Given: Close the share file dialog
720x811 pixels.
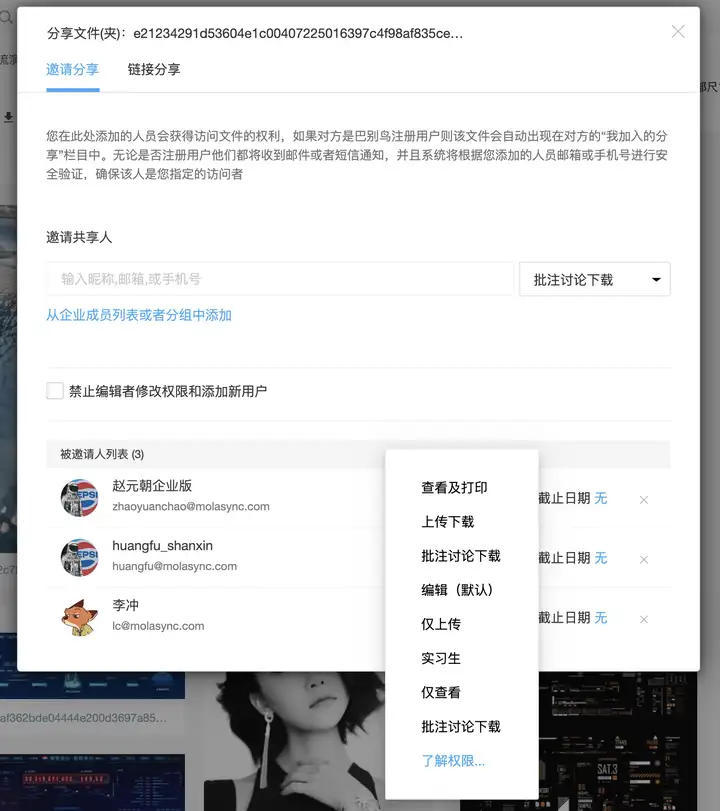Looking at the screenshot, I should pos(678,32).
